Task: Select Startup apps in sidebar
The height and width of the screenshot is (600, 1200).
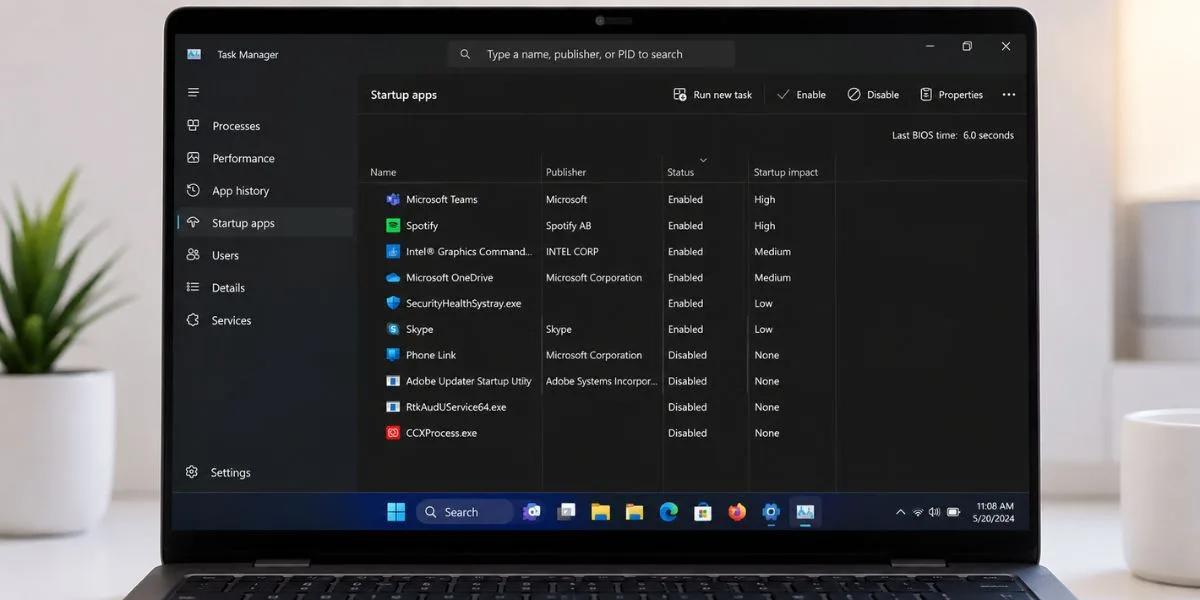Action: point(264,223)
